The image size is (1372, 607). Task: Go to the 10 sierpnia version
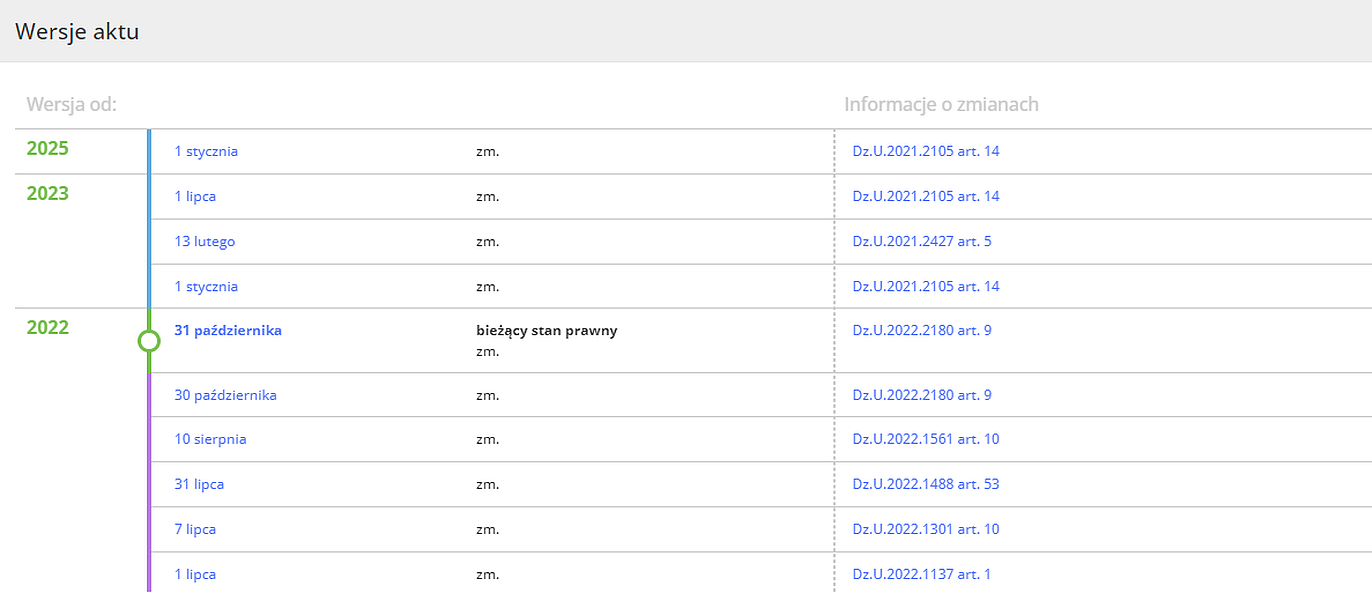click(x=210, y=440)
